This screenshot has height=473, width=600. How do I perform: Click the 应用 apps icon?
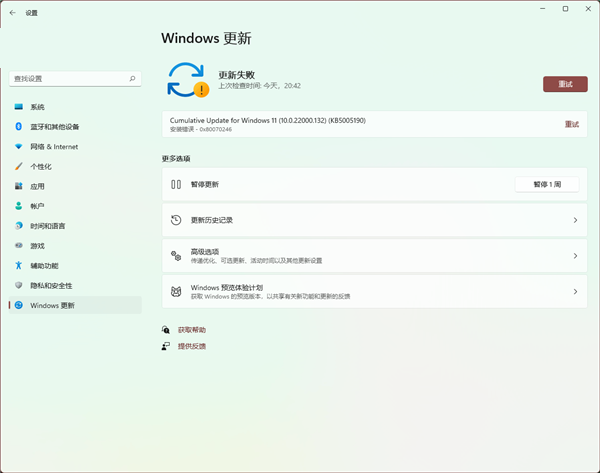coord(18,186)
